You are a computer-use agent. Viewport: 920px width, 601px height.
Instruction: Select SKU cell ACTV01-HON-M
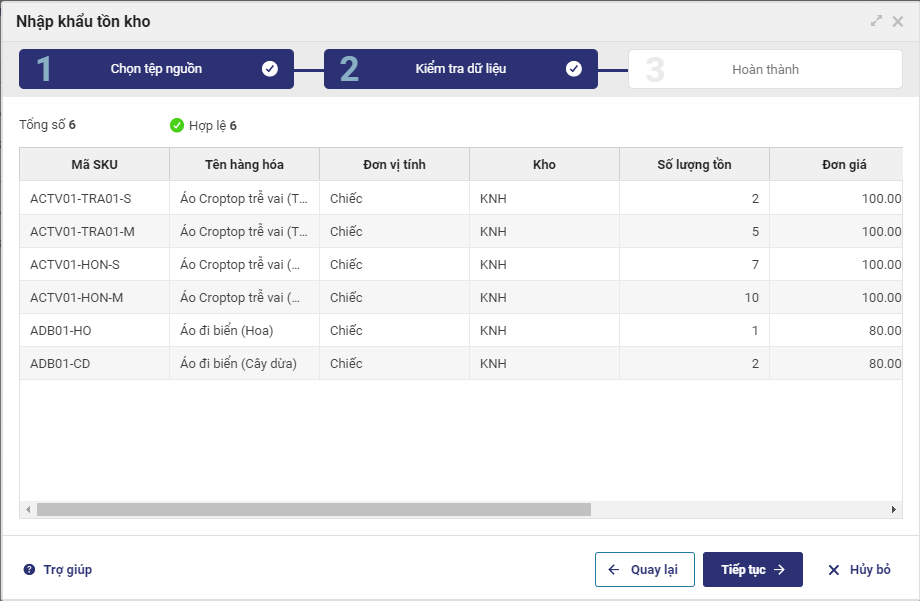point(94,298)
